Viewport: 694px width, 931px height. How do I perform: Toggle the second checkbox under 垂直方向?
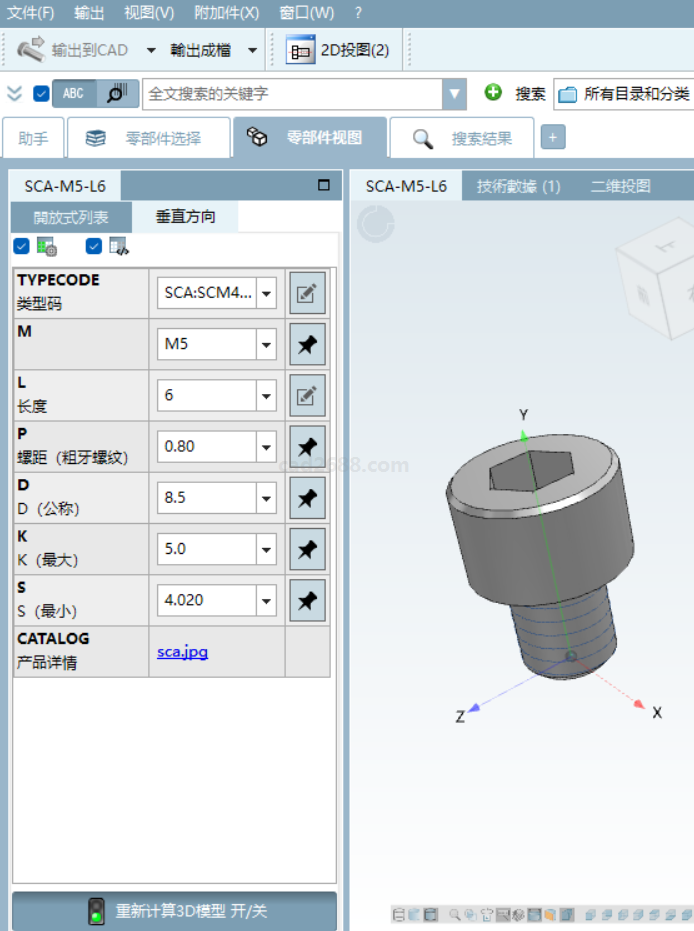point(94,246)
